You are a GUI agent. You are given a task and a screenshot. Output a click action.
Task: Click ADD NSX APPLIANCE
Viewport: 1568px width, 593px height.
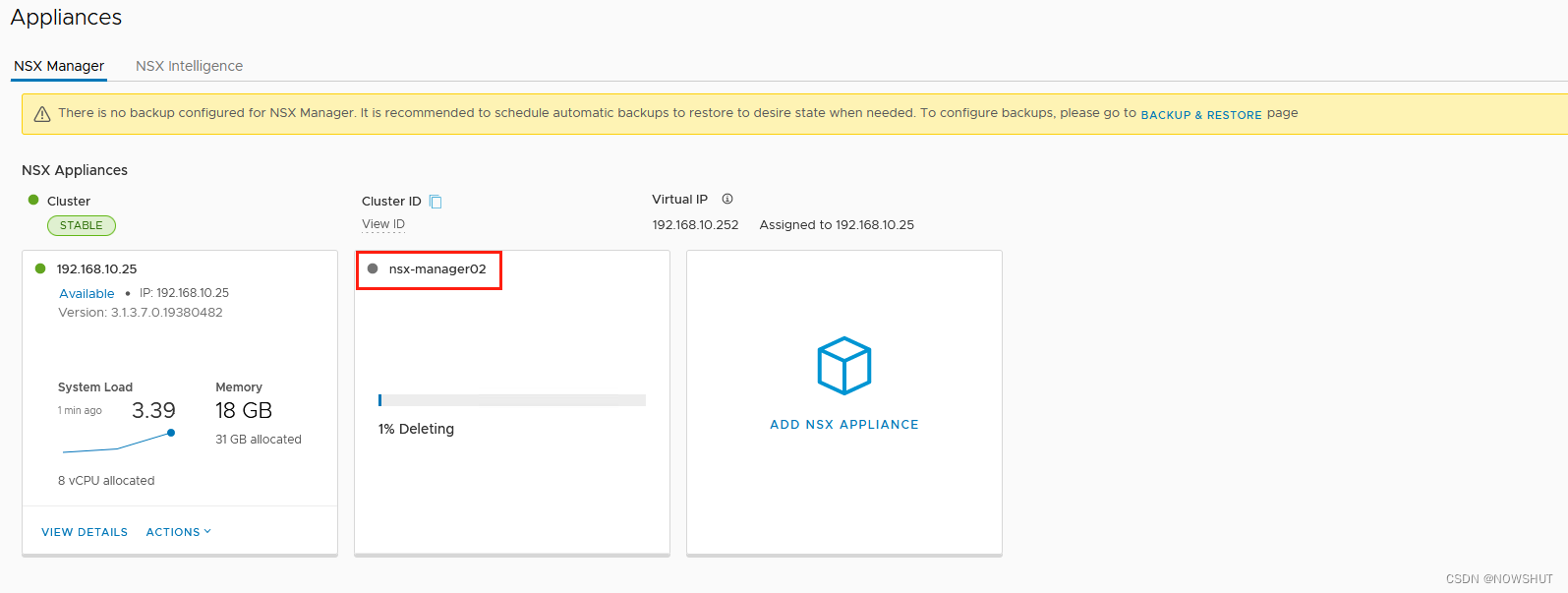click(844, 425)
